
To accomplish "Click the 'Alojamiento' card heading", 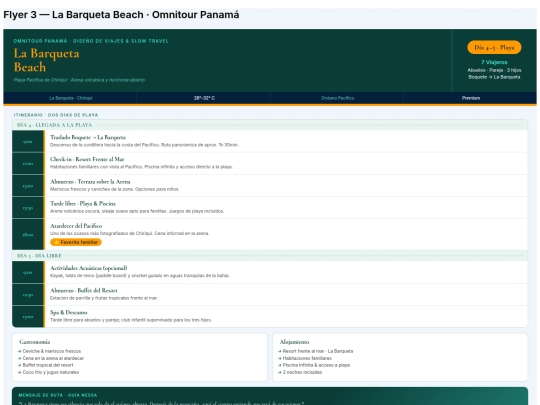I will coord(294,342).
